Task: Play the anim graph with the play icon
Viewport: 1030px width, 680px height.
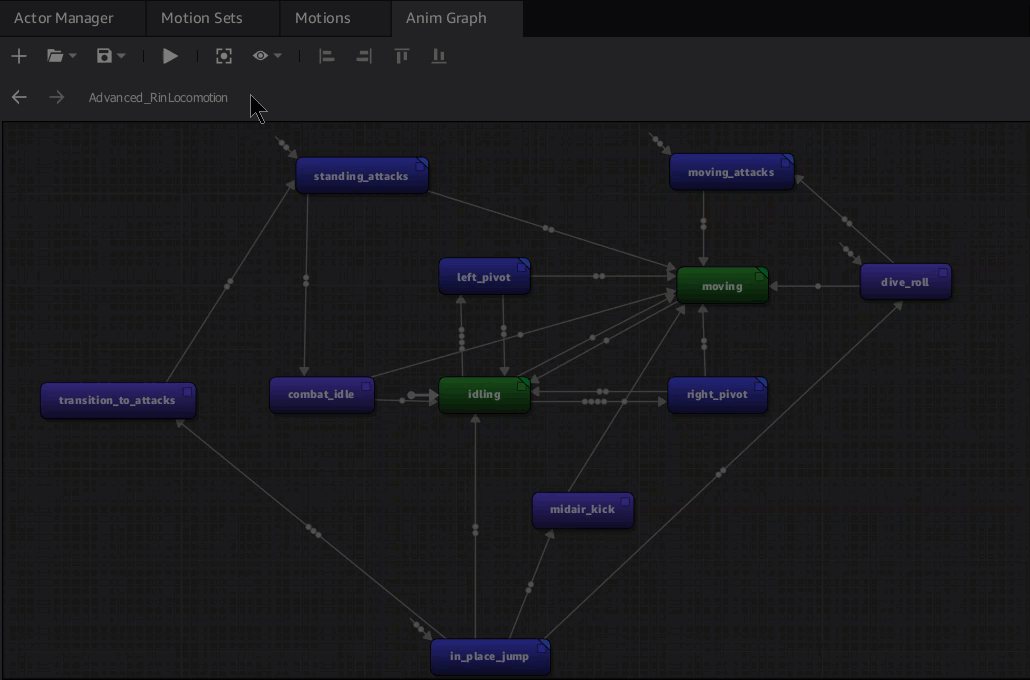Action: (170, 56)
